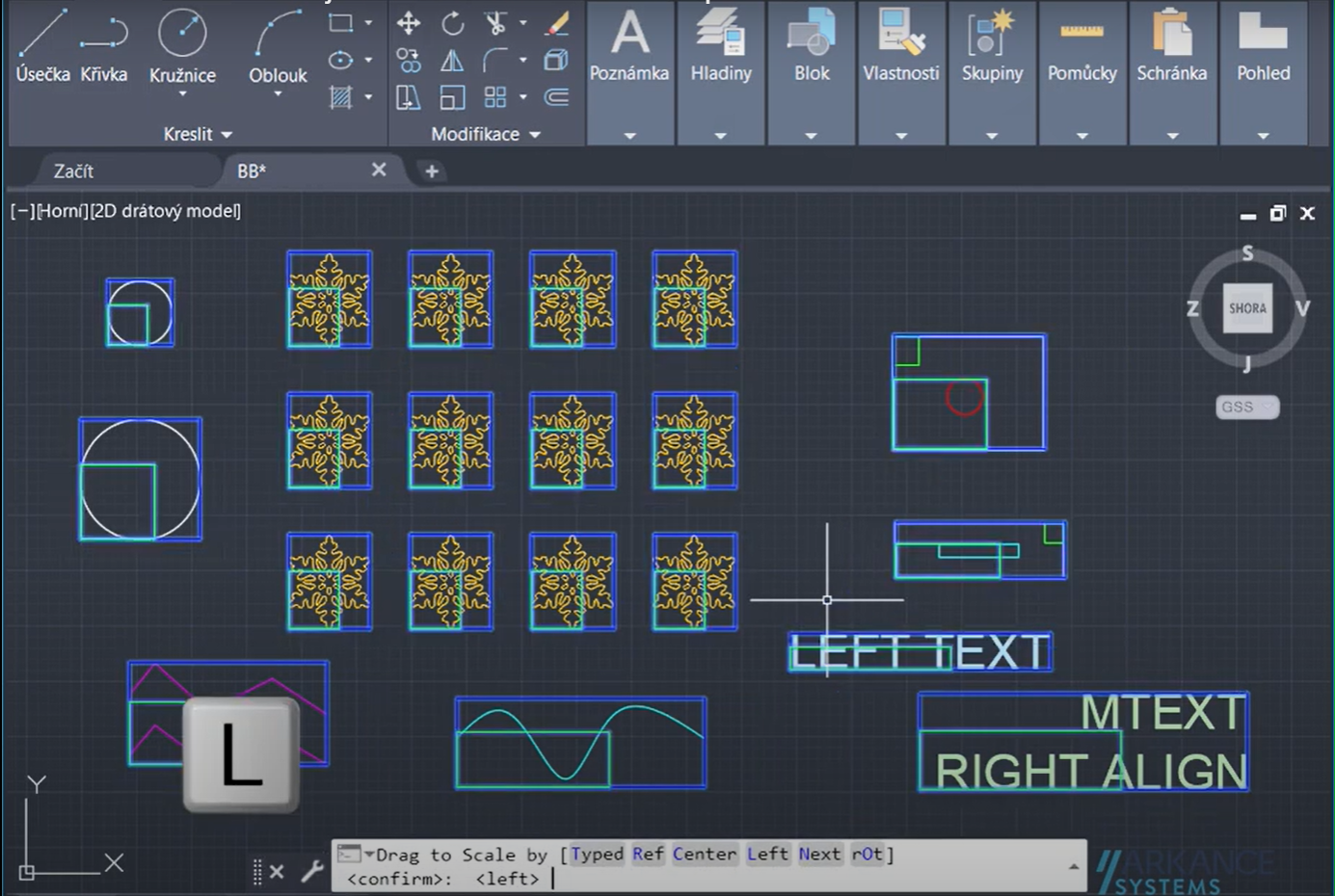This screenshot has width=1335, height=896.
Task: Open the Skupiny groups panel
Action: (x=992, y=73)
